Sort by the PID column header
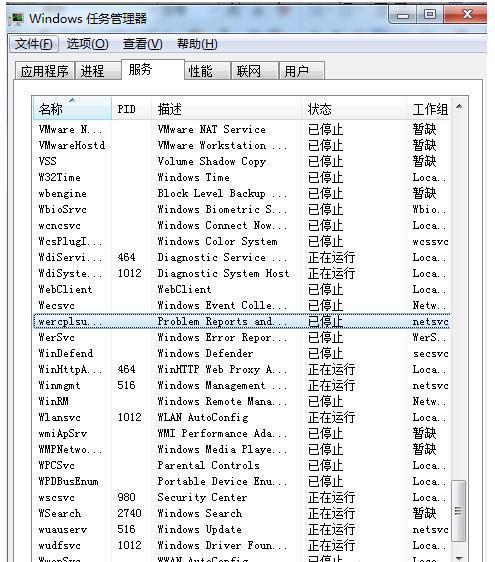This screenshot has height=562, width=495. click(132, 109)
